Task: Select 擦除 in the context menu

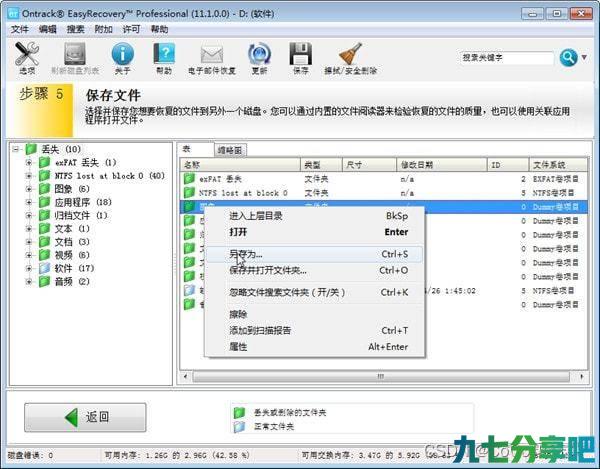Action: 315,314
